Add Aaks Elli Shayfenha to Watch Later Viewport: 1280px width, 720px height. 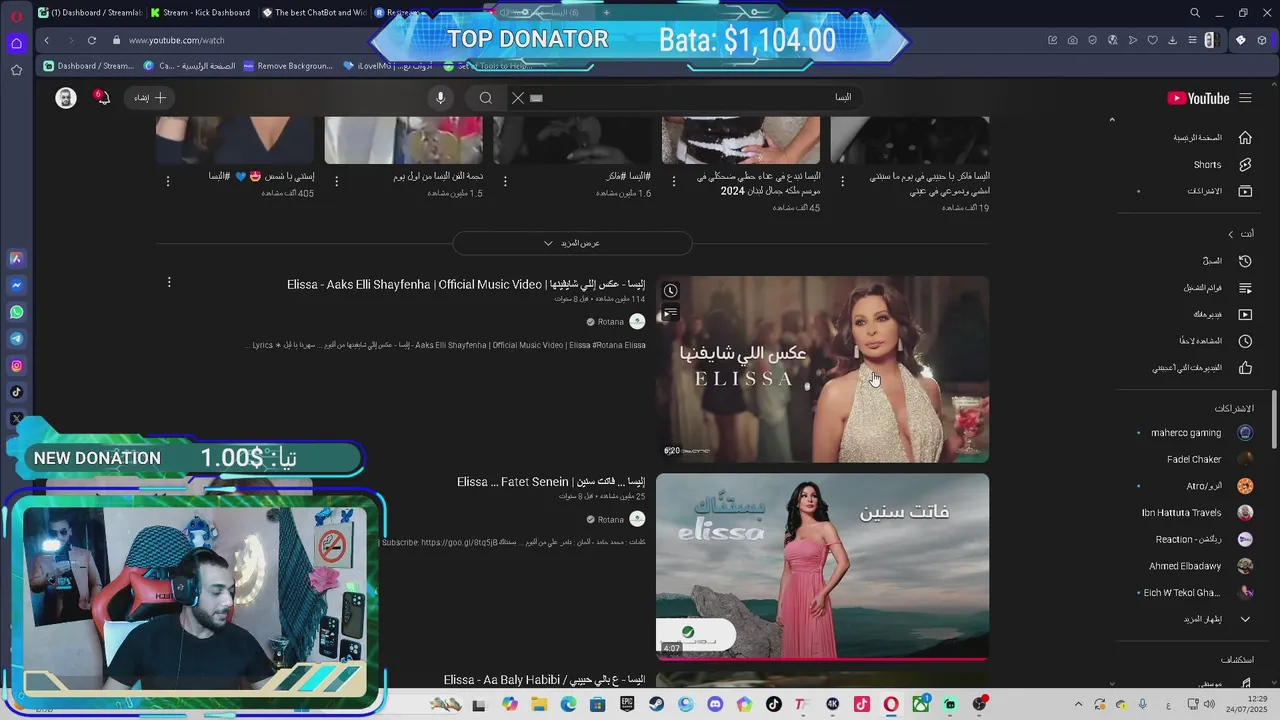(x=671, y=291)
